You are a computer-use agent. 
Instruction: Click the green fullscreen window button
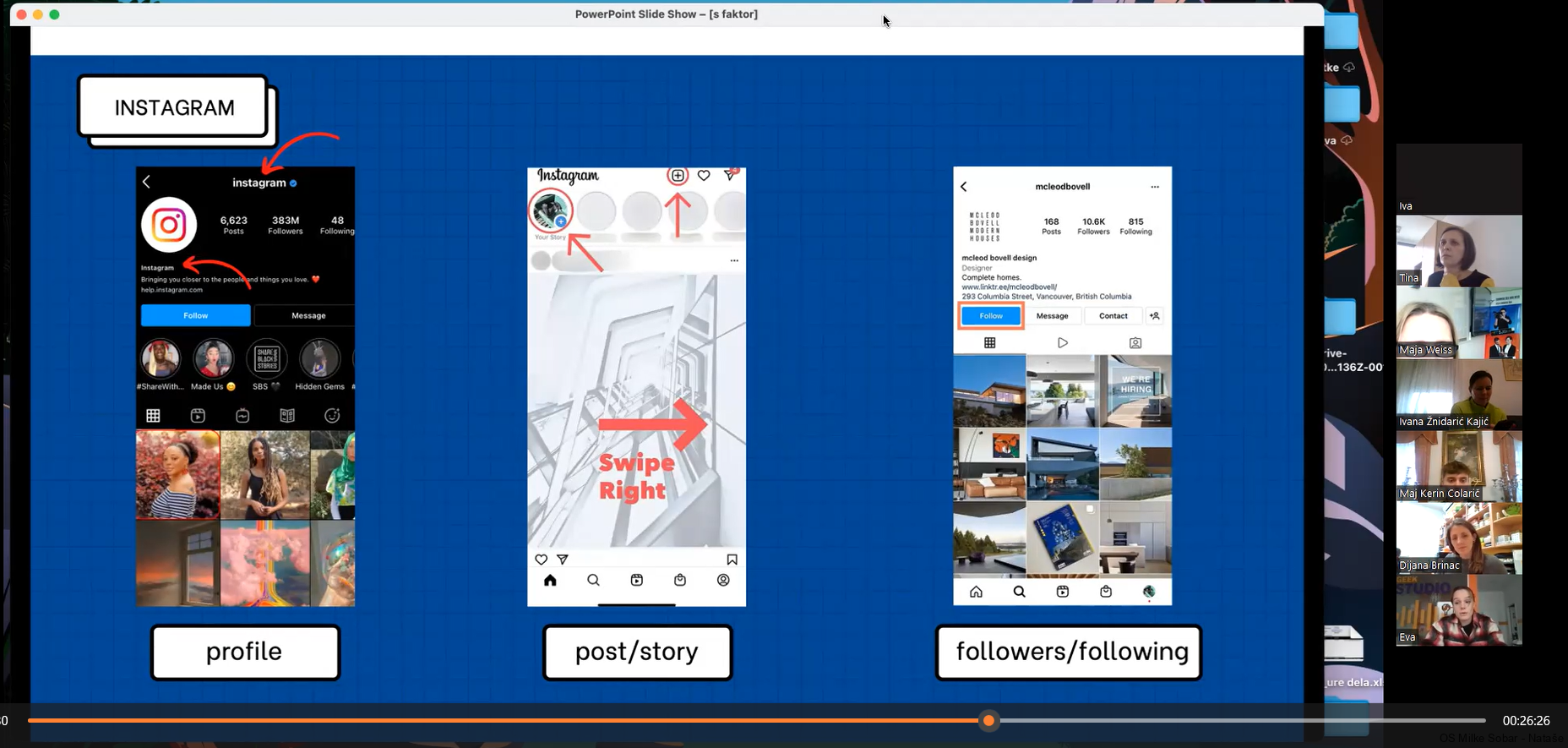tap(54, 14)
